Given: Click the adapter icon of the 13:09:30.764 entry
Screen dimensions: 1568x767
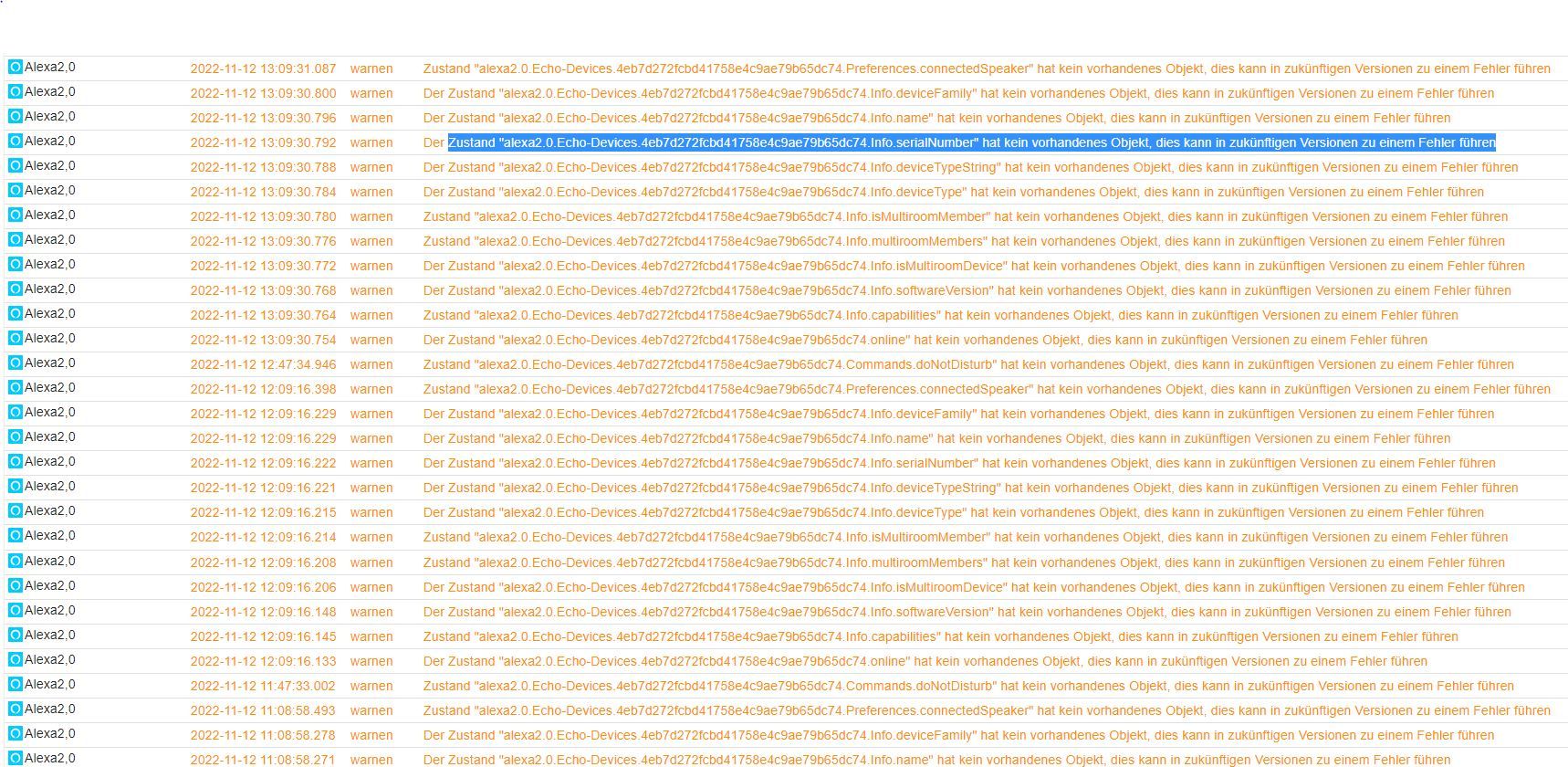Looking at the screenshot, I should coord(16,313).
